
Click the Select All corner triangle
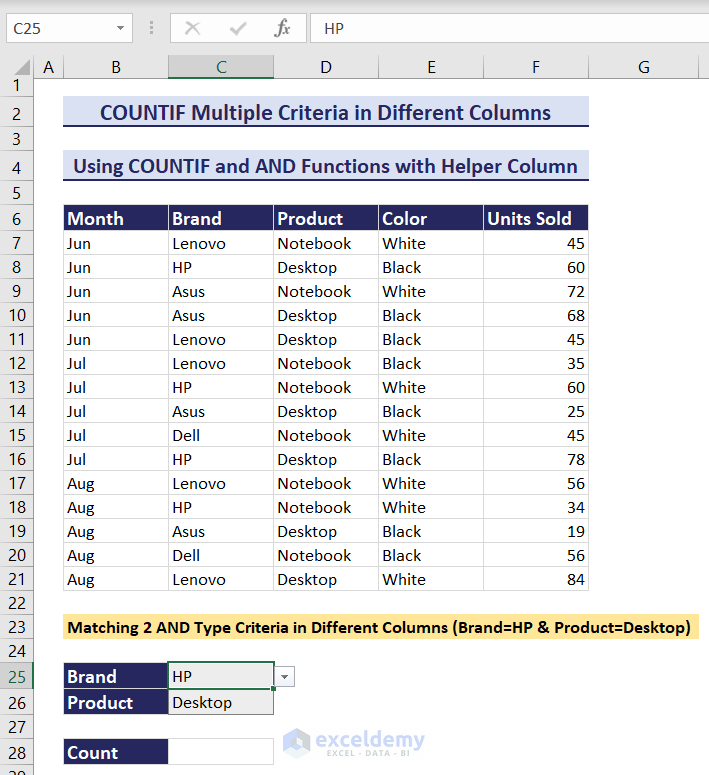(x=22, y=68)
